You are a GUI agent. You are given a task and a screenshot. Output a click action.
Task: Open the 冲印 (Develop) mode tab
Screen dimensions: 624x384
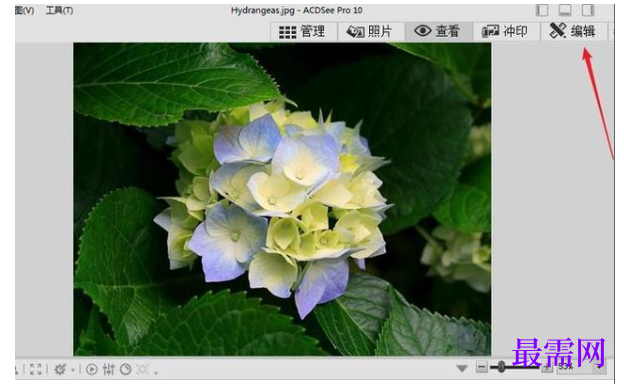tap(506, 31)
